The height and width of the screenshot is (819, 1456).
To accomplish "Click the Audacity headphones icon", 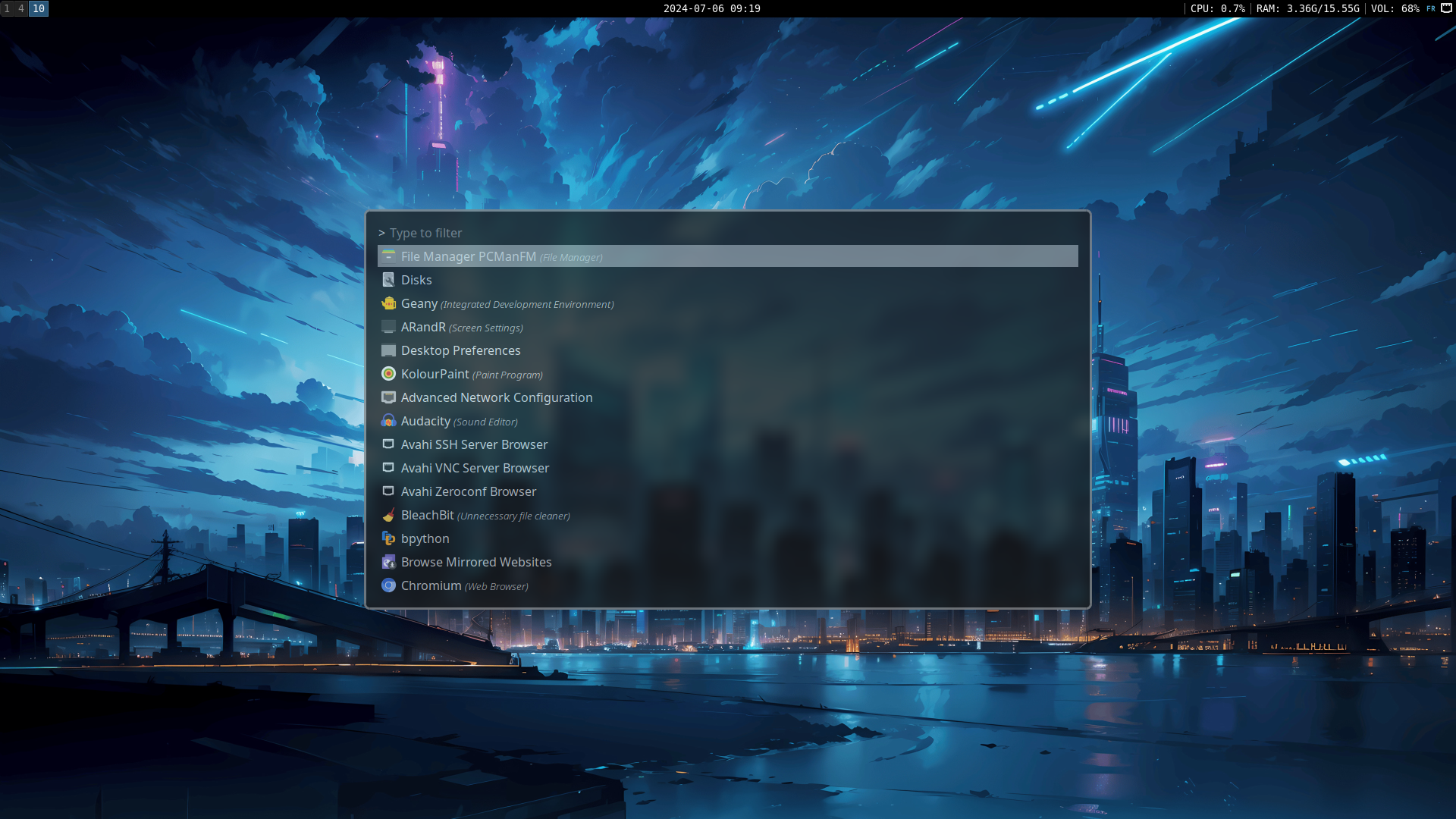I will [388, 421].
